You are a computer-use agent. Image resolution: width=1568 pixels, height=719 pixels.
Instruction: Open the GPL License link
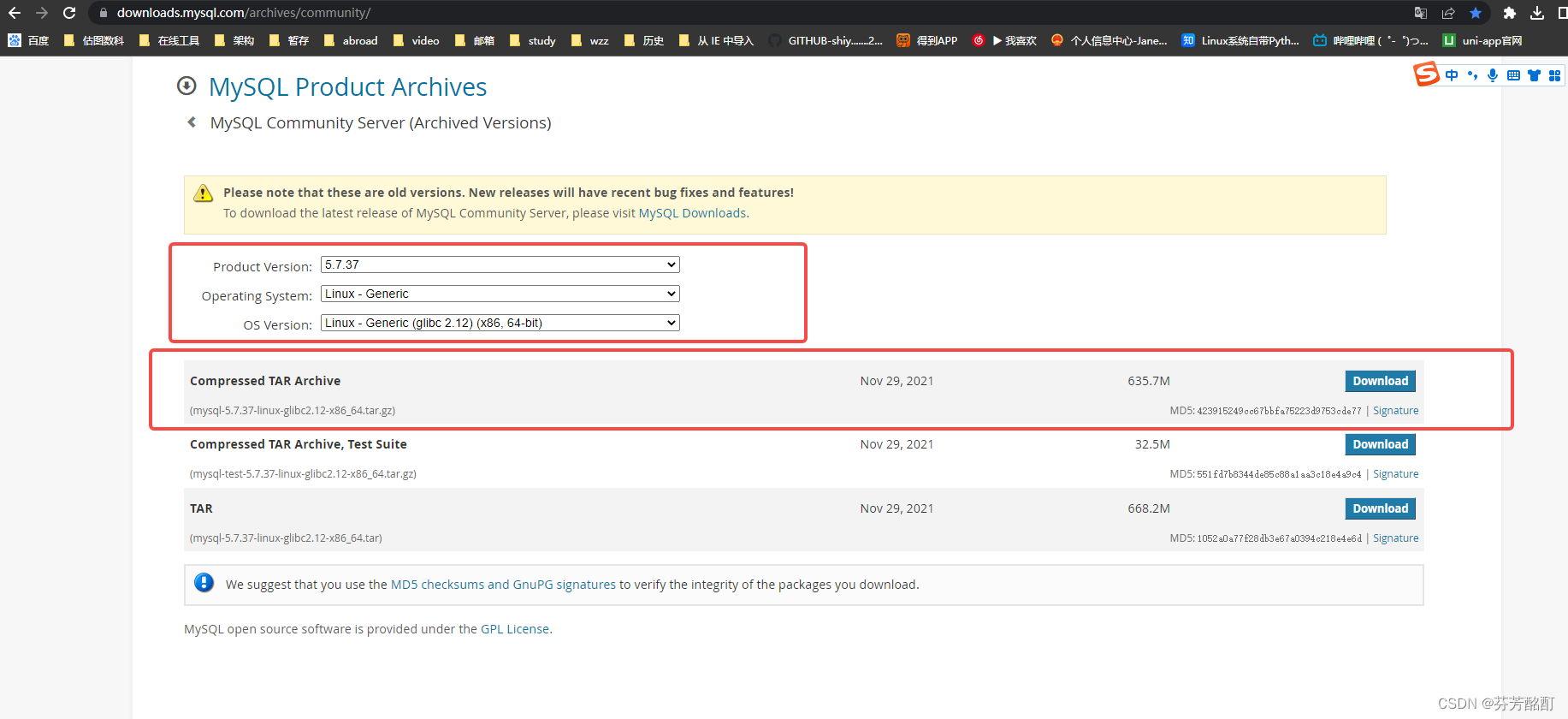(x=515, y=629)
